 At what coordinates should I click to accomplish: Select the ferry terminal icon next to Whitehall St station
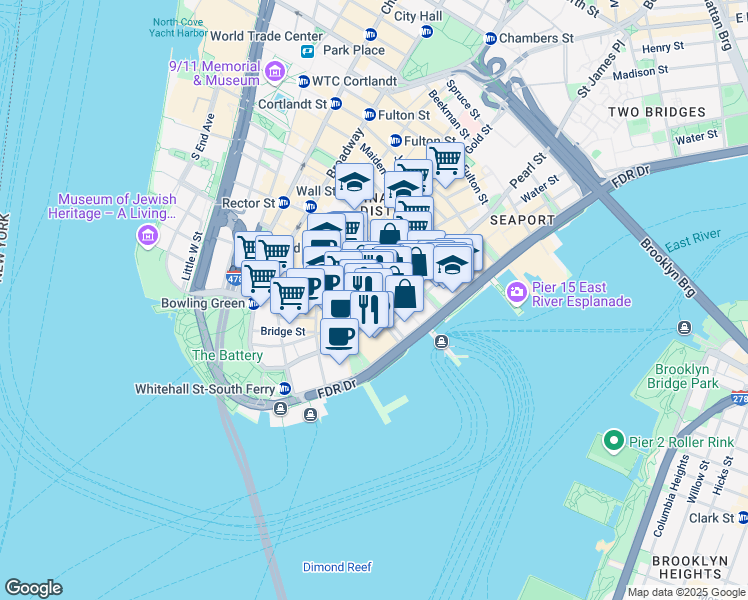280,408
